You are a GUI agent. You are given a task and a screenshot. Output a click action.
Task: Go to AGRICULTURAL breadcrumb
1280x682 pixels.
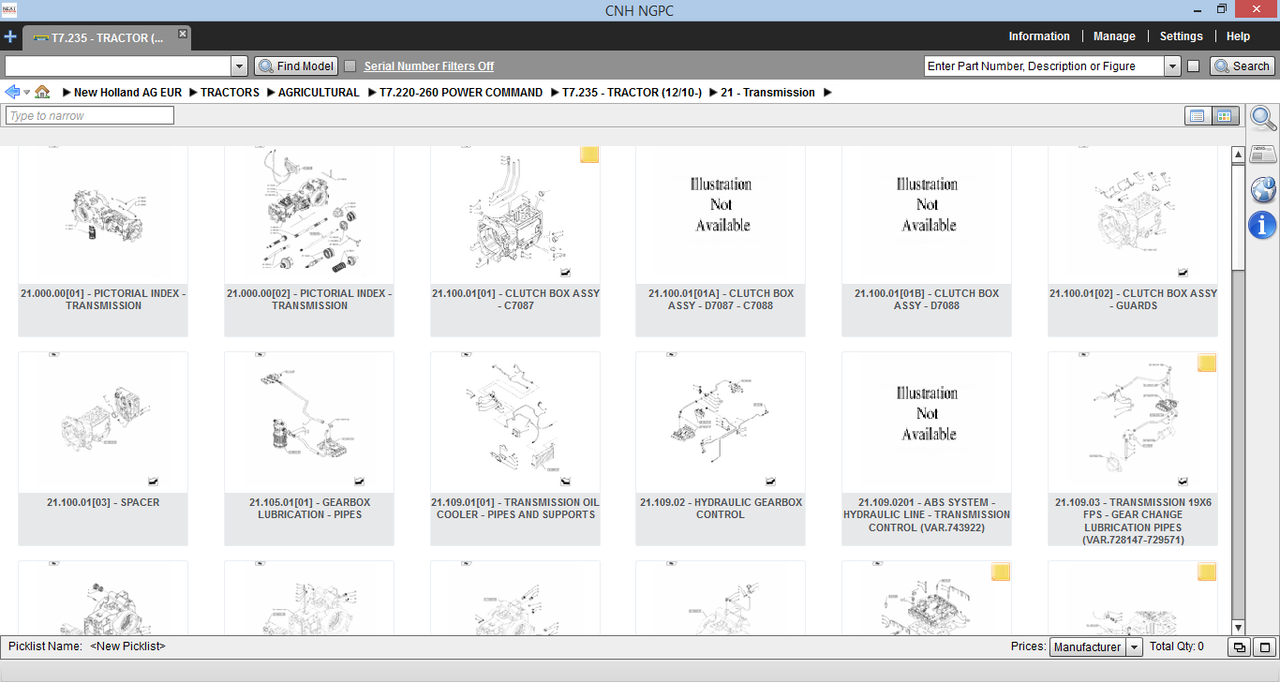(x=319, y=92)
